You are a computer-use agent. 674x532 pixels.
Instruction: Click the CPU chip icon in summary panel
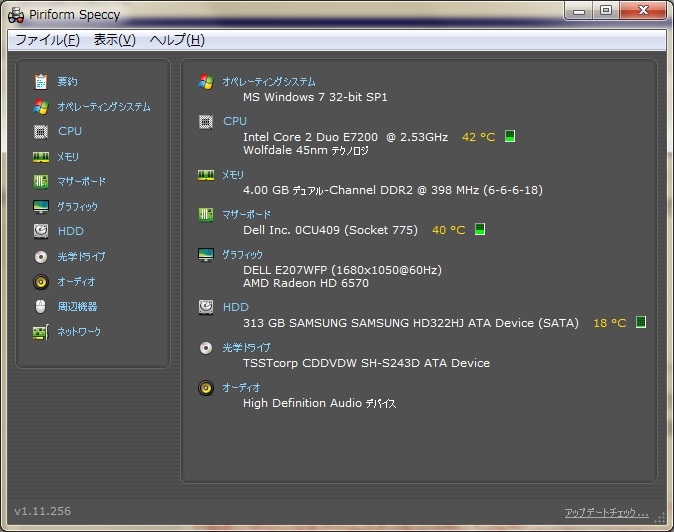coord(206,122)
